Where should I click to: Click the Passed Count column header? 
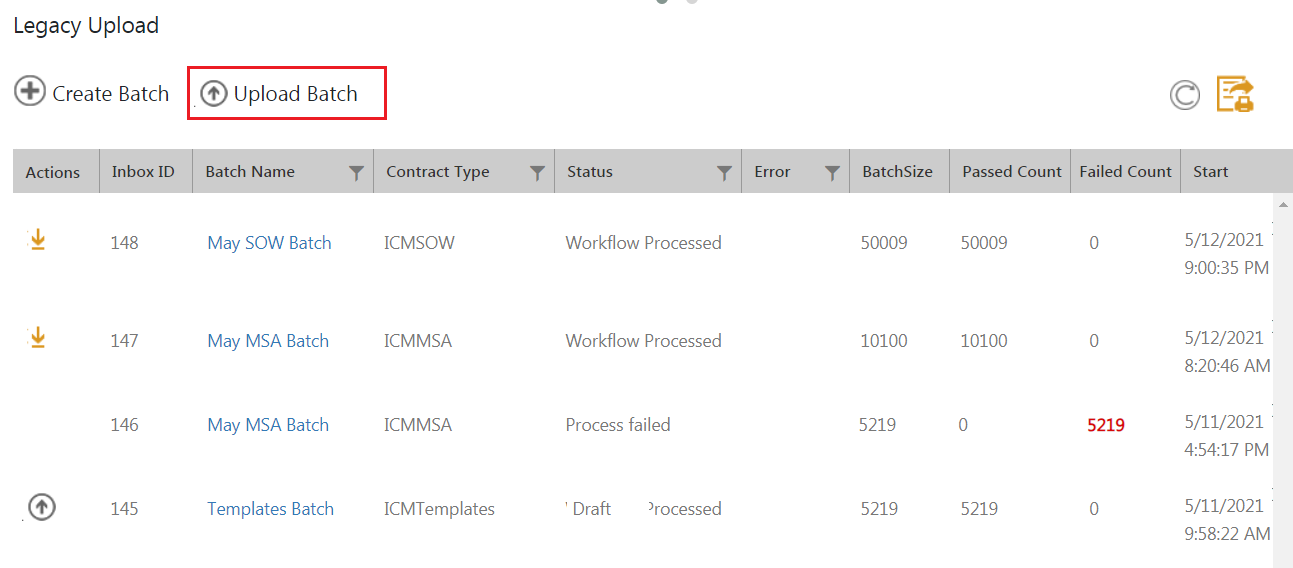(1011, 172)
